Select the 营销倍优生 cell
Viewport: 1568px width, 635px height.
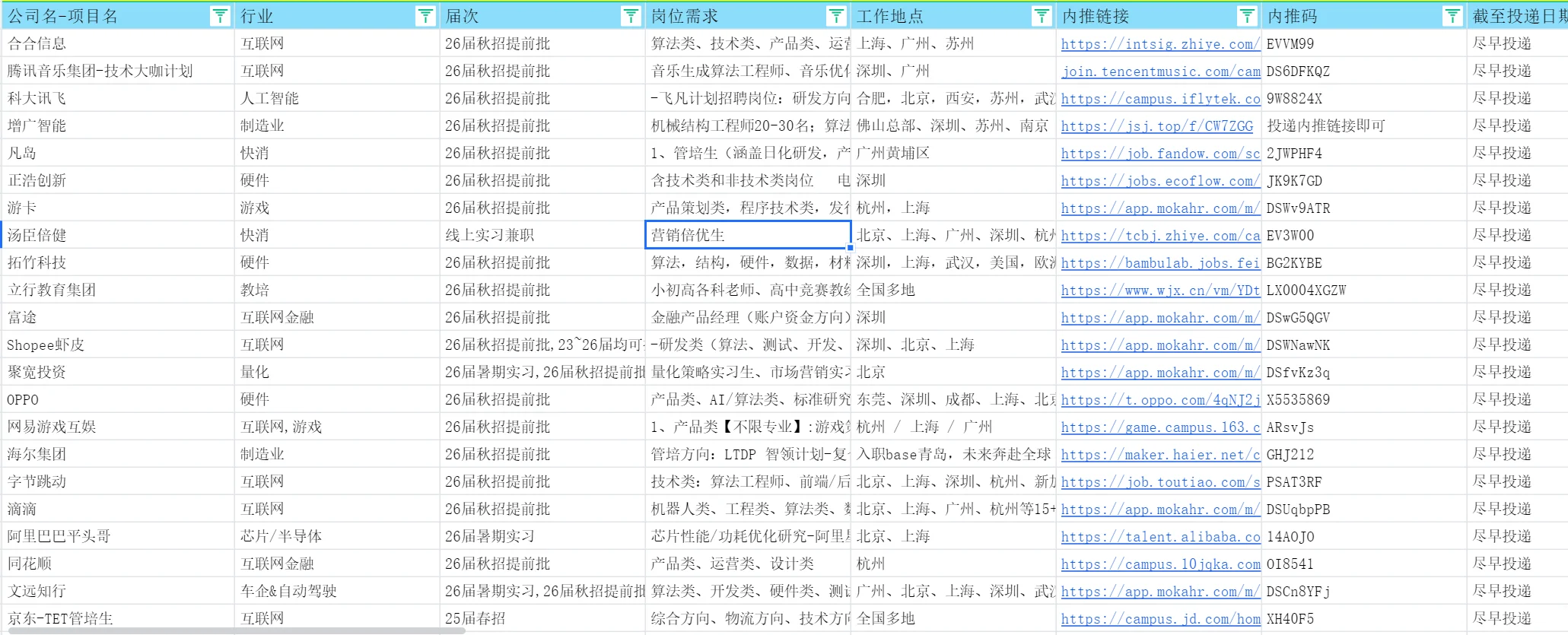tap(748, 235)
